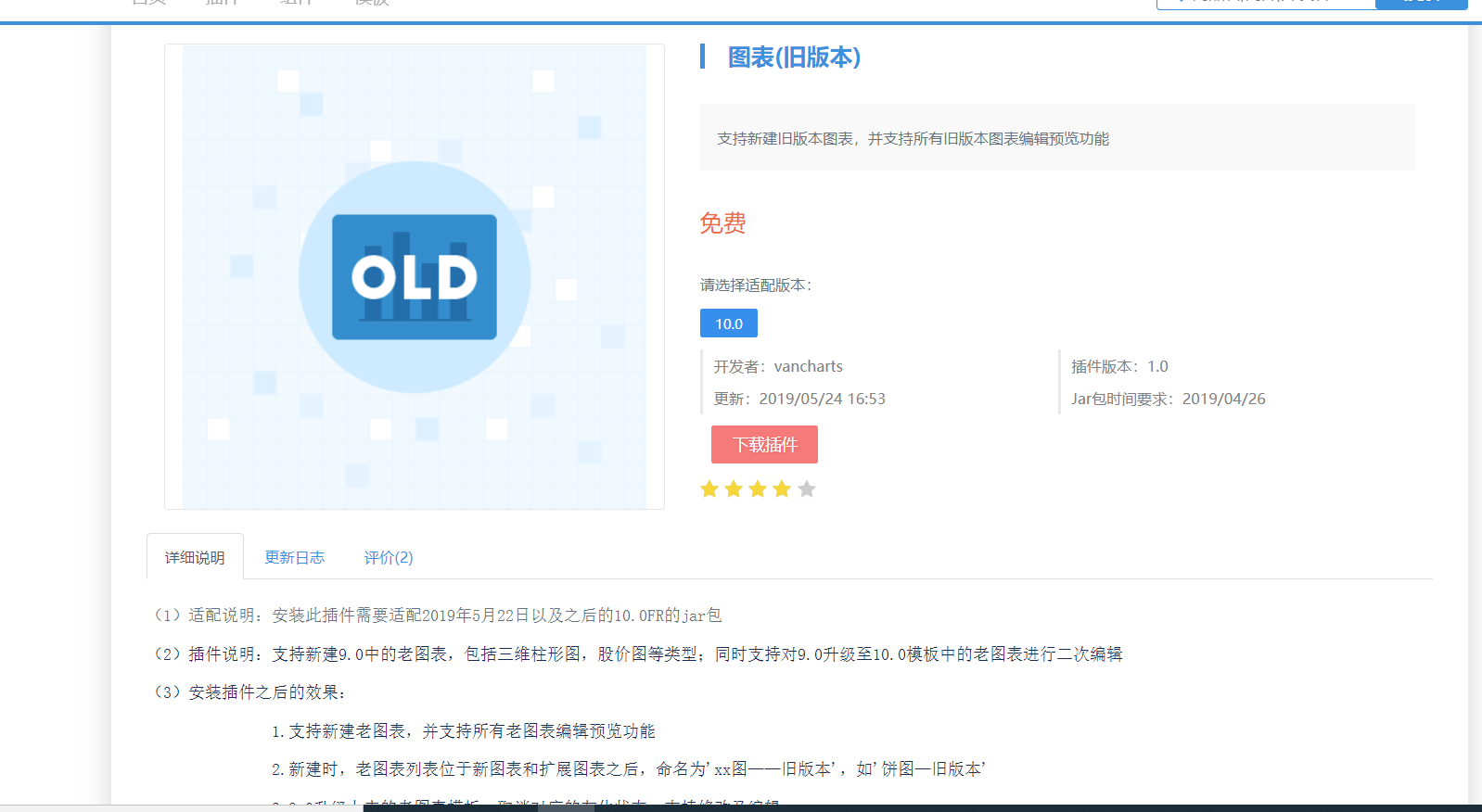
Task: Switch to the 更新日志 tab
Action: pos(295,557)
